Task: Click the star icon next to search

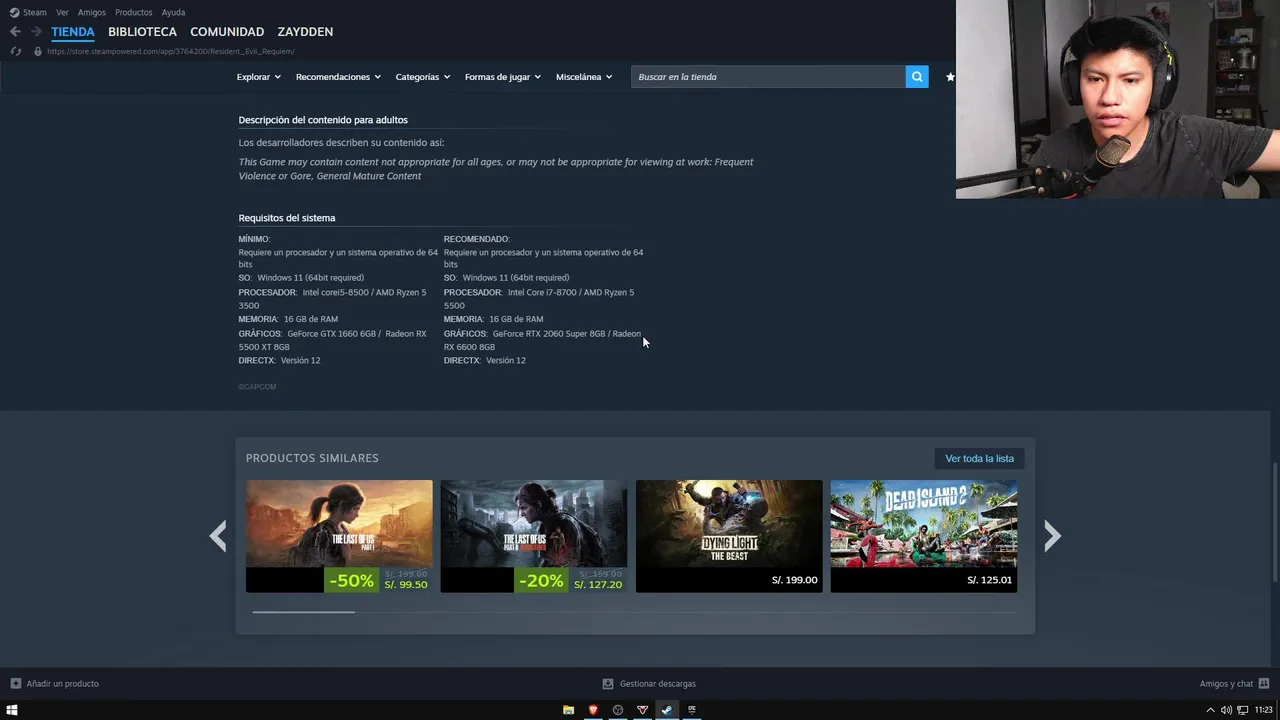Action: [950, 77]
